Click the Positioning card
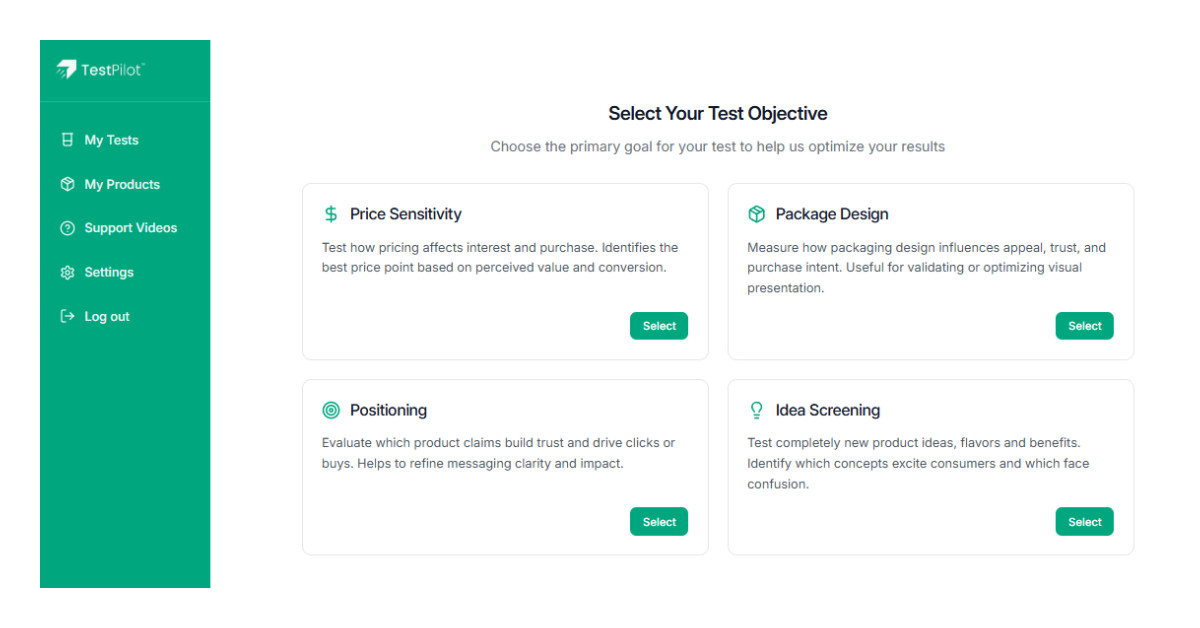The width and height of the screenshot is (1200, 628). pyautogui.click(x=504, y=465)
